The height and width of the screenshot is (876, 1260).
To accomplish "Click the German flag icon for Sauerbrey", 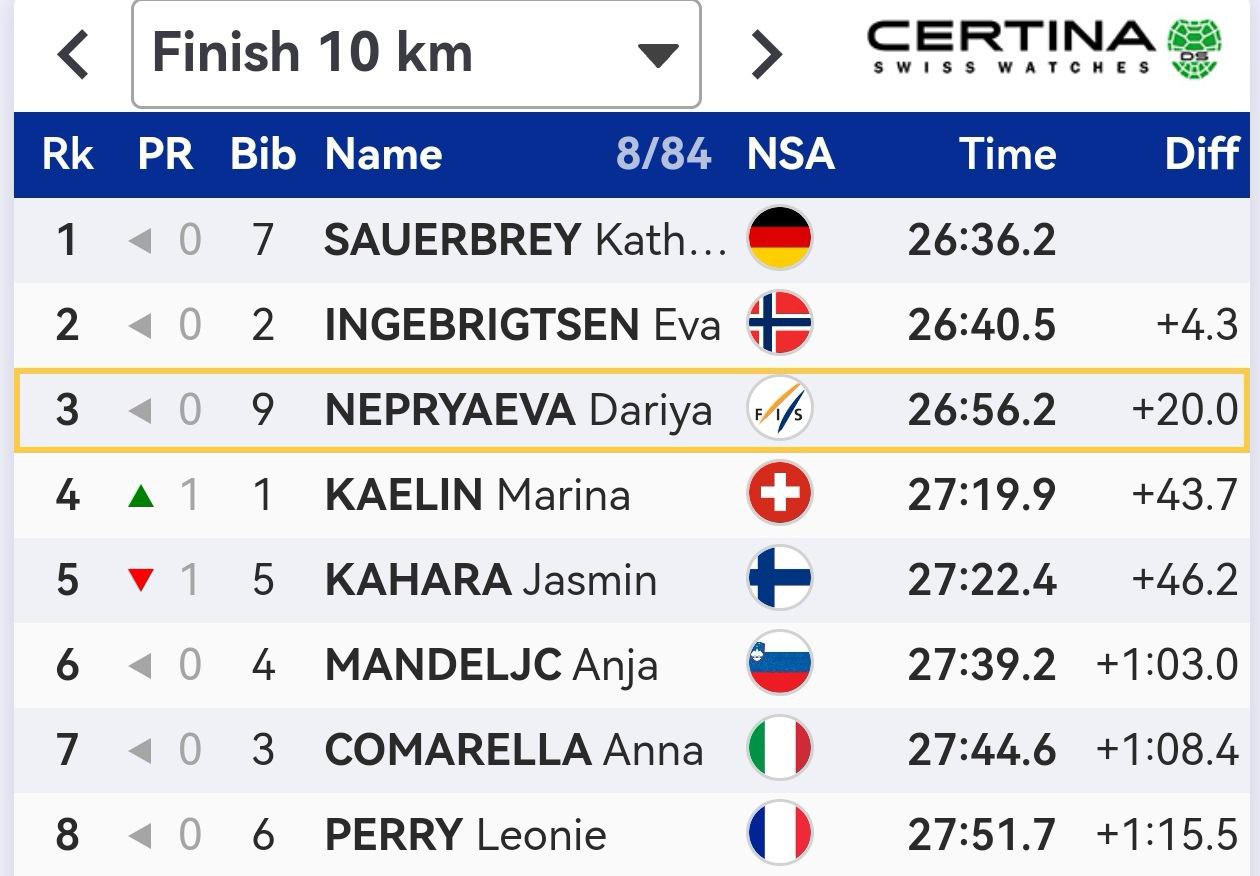I will tap(779, 238).
